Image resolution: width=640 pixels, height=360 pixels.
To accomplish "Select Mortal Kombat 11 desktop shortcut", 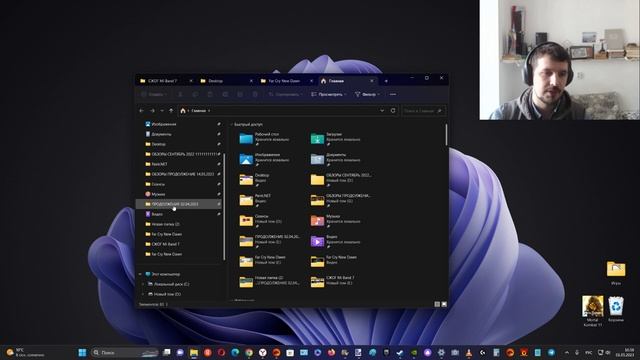I will pyautogui.click(x=592, y=311).
